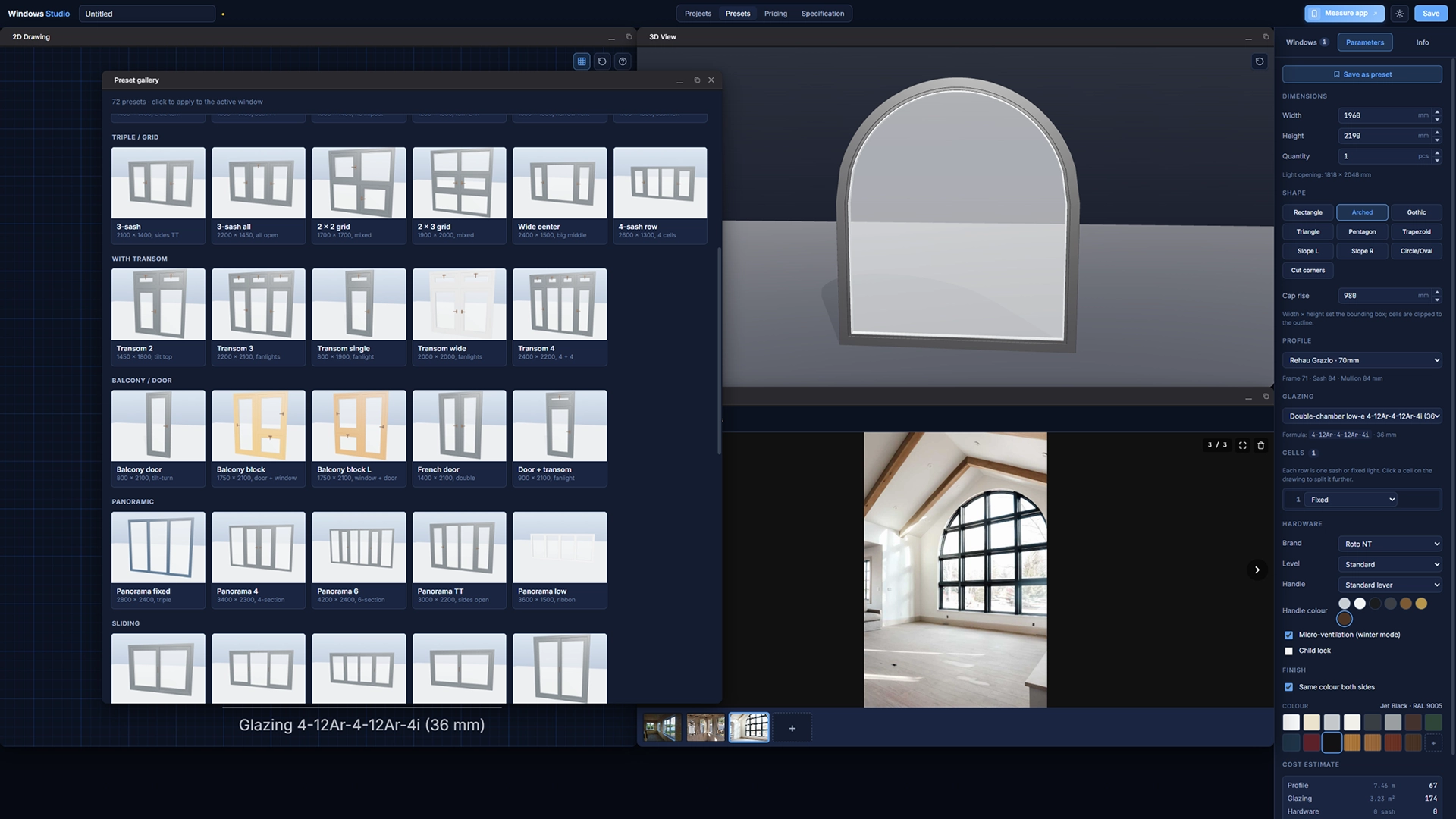Screen dimensions: 1456x819
Task: Increase the Cap rise stepper value
Action: click(1437, 292)
